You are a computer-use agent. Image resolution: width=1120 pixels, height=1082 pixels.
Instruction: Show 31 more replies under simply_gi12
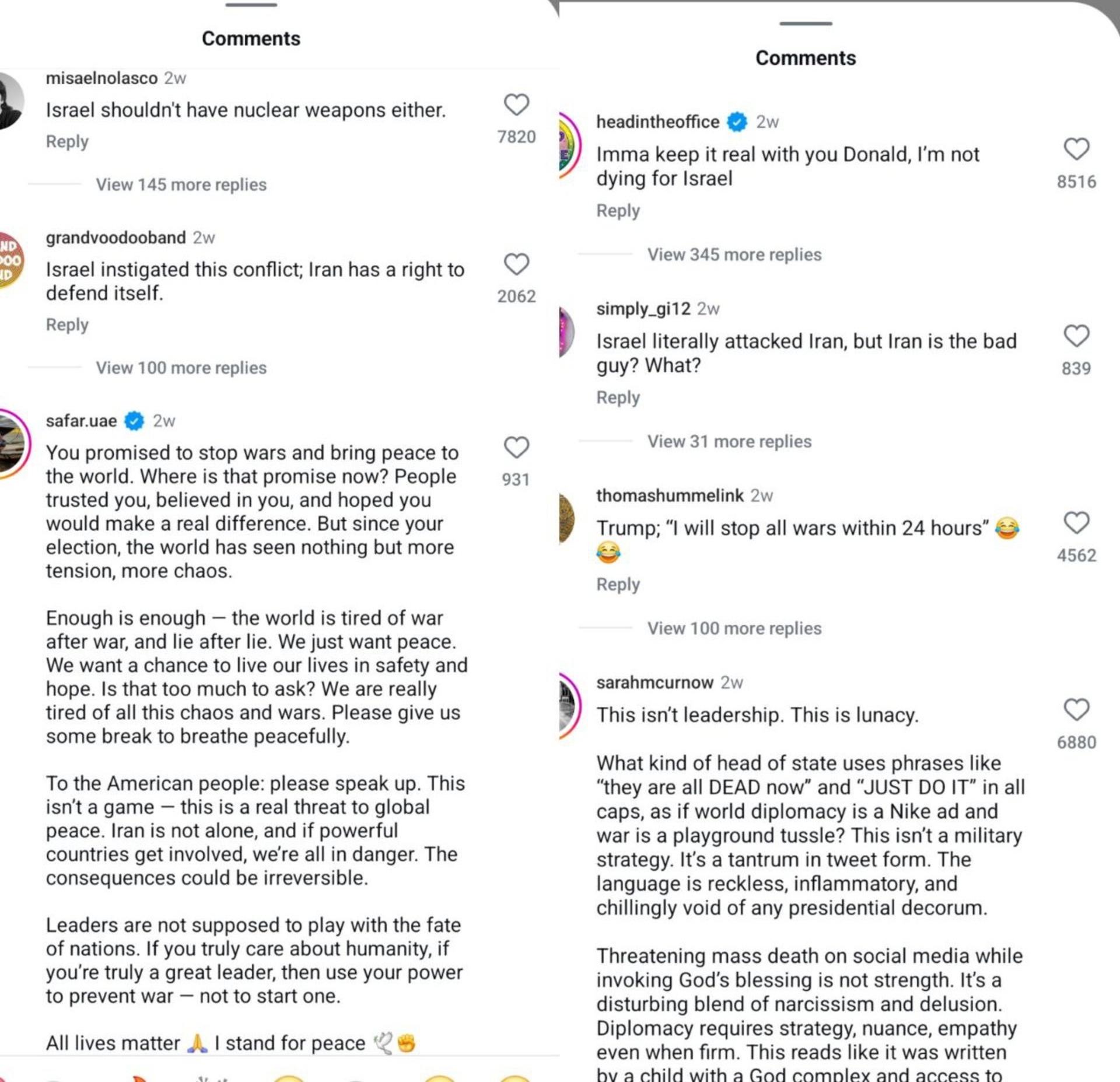click(x=729, y=441)
